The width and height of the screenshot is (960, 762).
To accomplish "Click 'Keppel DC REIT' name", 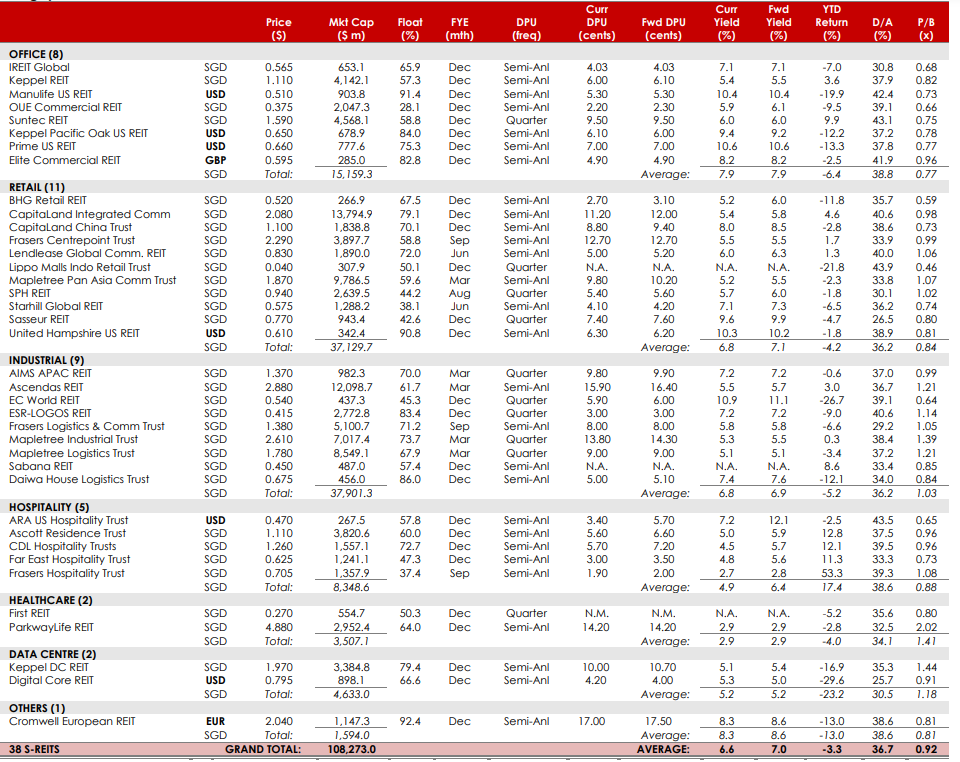I will click(48, 667).
